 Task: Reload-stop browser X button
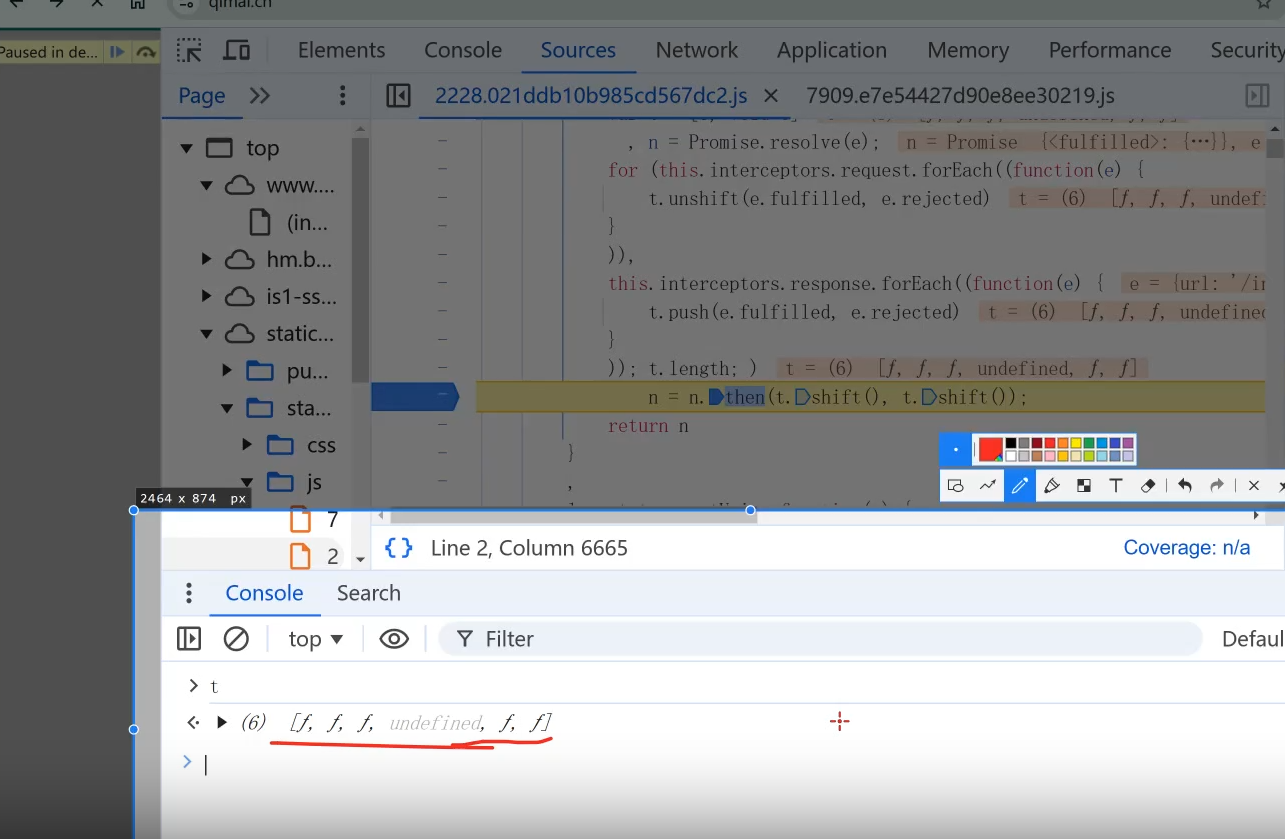96,4
